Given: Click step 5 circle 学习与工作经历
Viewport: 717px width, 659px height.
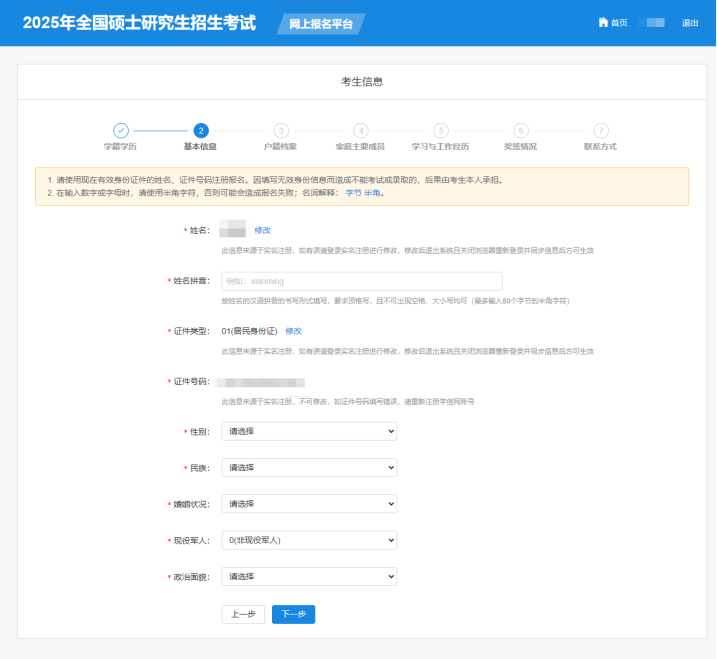Looking at the screenshot, I should 441,130.
